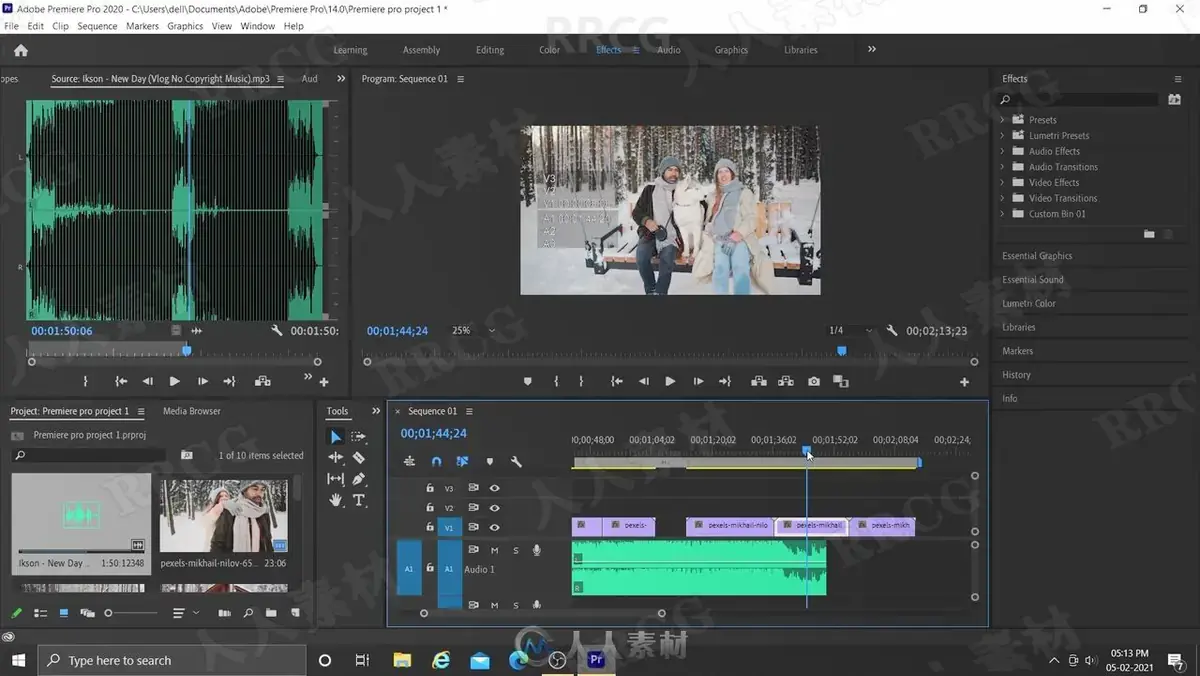1200x676 pixels.
Task: Click Lift button in Program monitor
Action: coord(758,382)
